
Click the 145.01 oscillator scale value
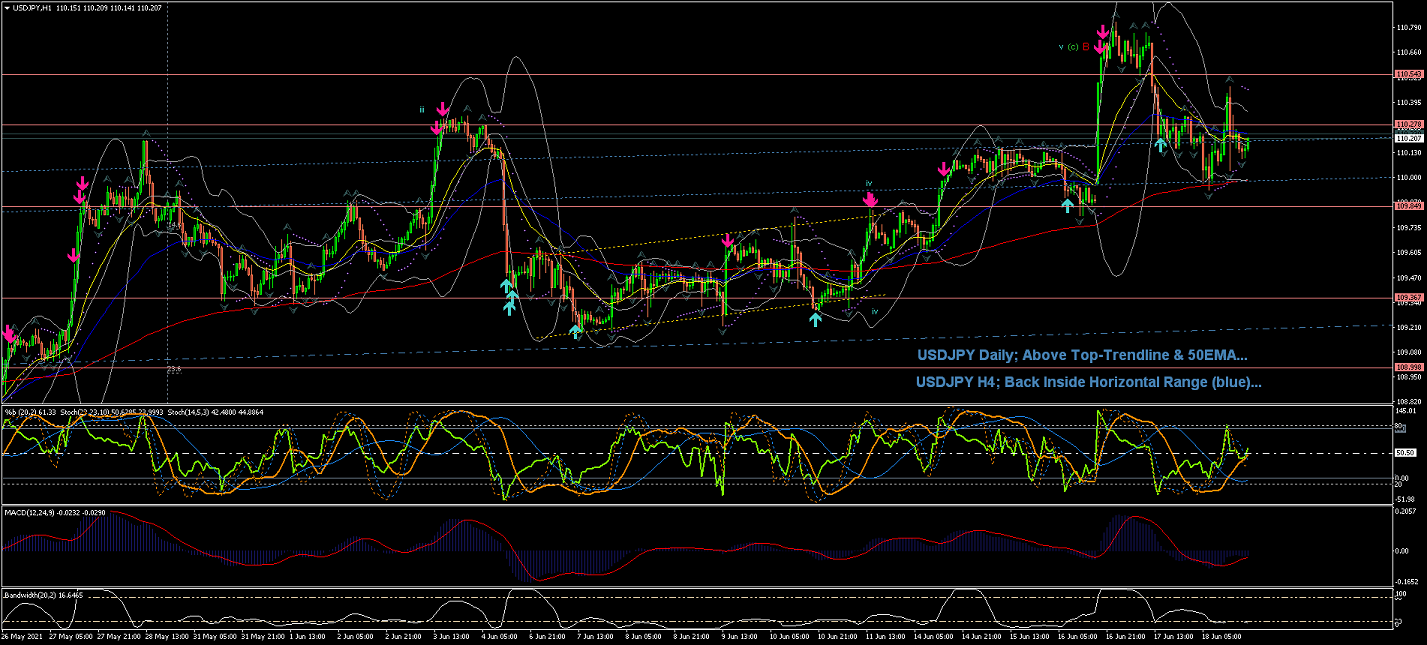pyautogui.click(x=1407, y=411)
